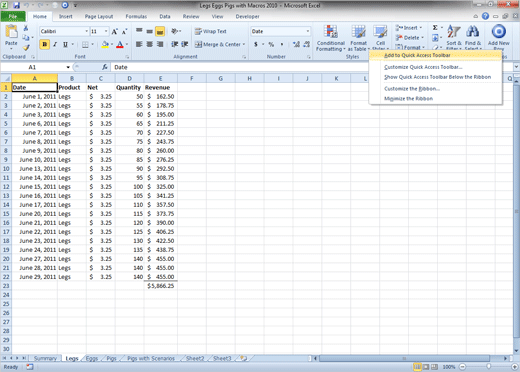Click Merge & Center button

coord(219,44)
